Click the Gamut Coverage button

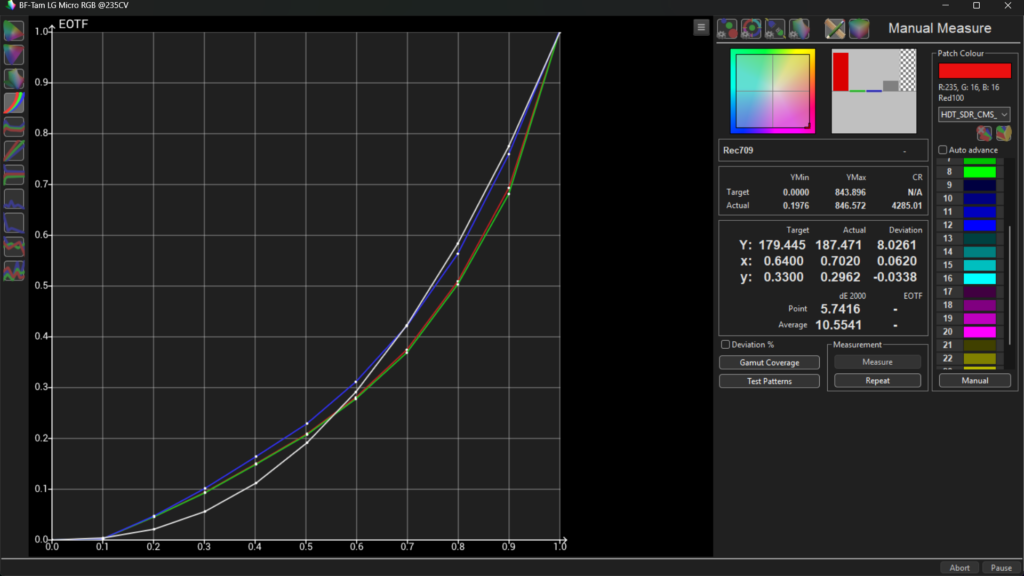pos(769,362)
